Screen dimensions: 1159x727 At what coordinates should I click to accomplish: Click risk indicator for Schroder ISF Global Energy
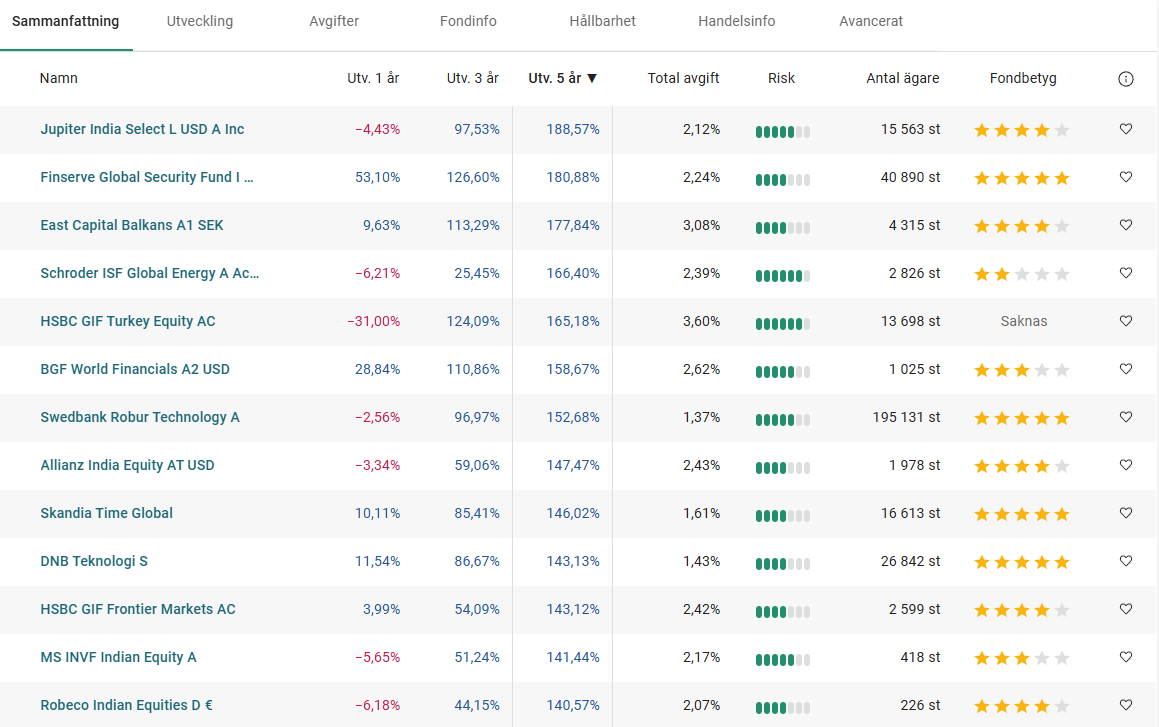(x=783, y=276)
